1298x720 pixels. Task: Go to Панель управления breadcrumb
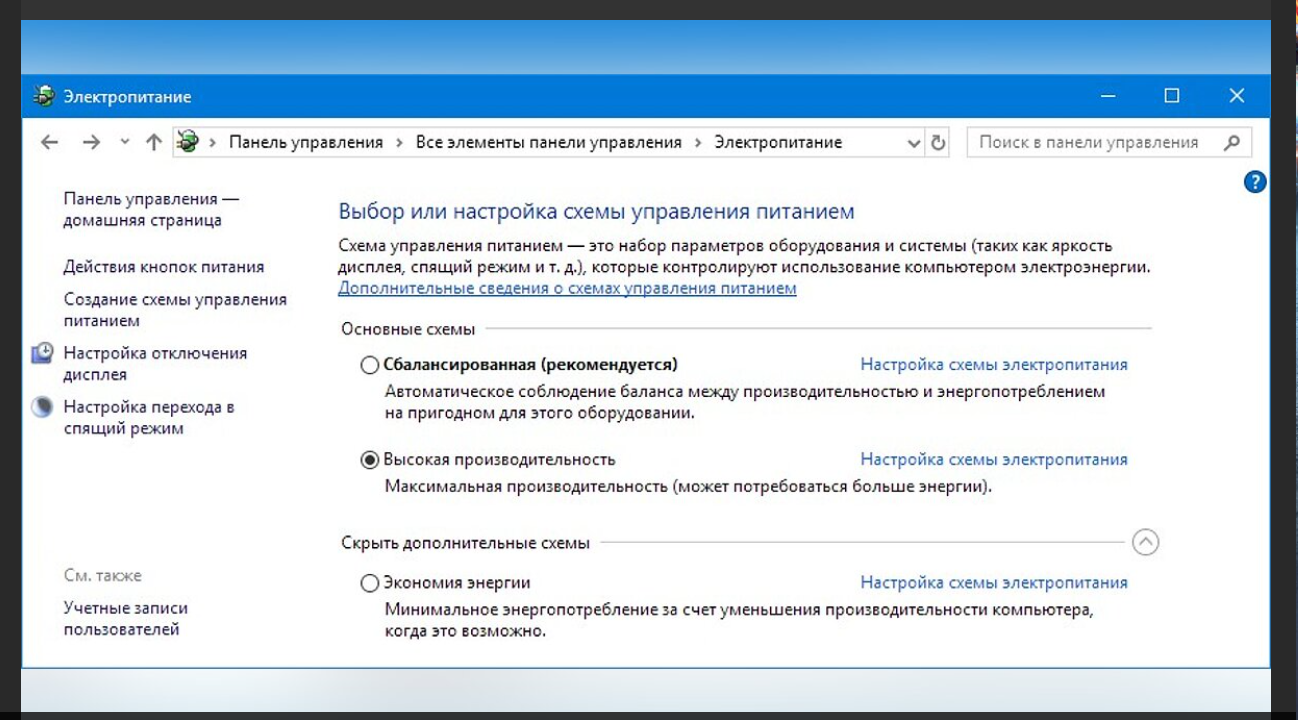click(305, 142)
